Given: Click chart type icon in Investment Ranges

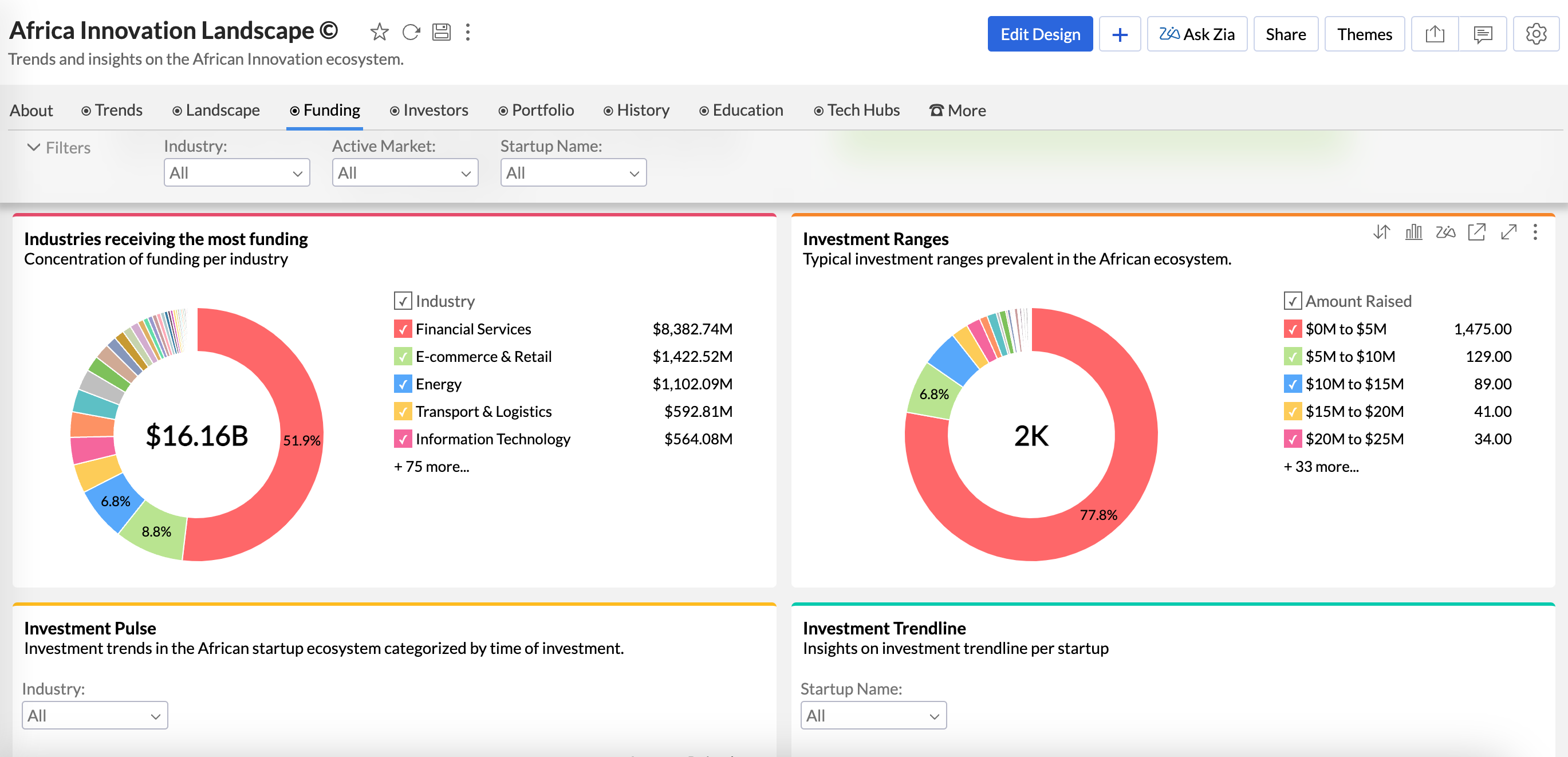Looking at the screenshot, I should coord(1413,232).
